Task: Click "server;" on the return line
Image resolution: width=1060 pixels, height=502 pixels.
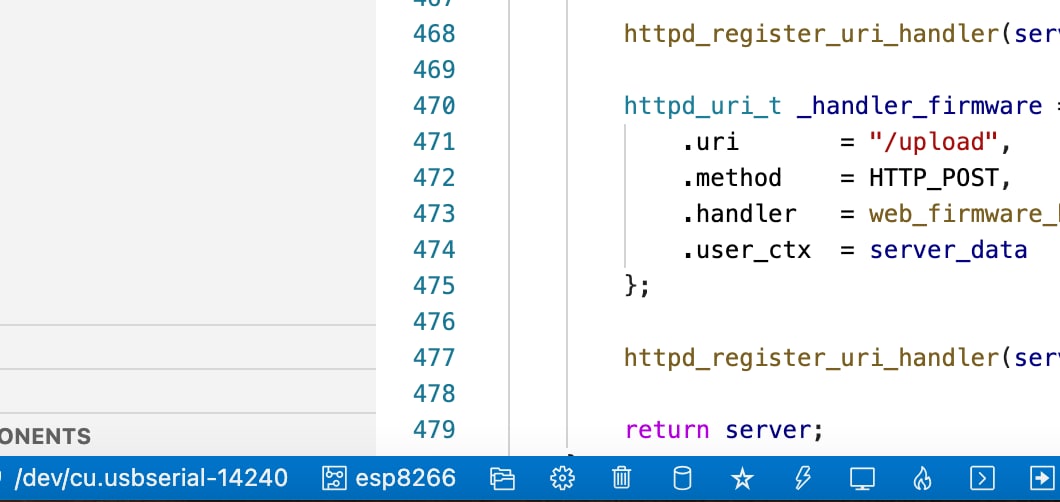Action: (x=774, y=430)
